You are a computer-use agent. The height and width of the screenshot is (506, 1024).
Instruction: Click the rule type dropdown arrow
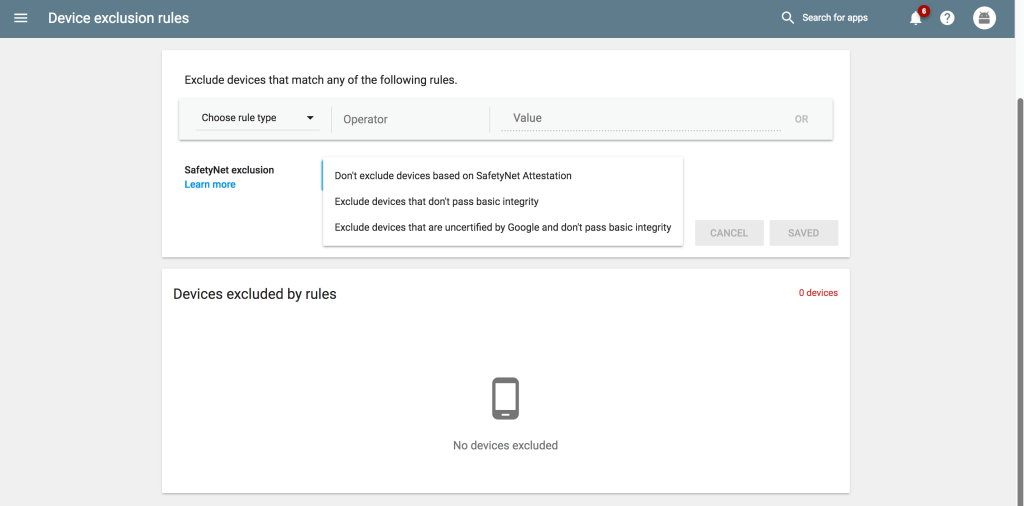pyautogui.click(x=310, y=118)
